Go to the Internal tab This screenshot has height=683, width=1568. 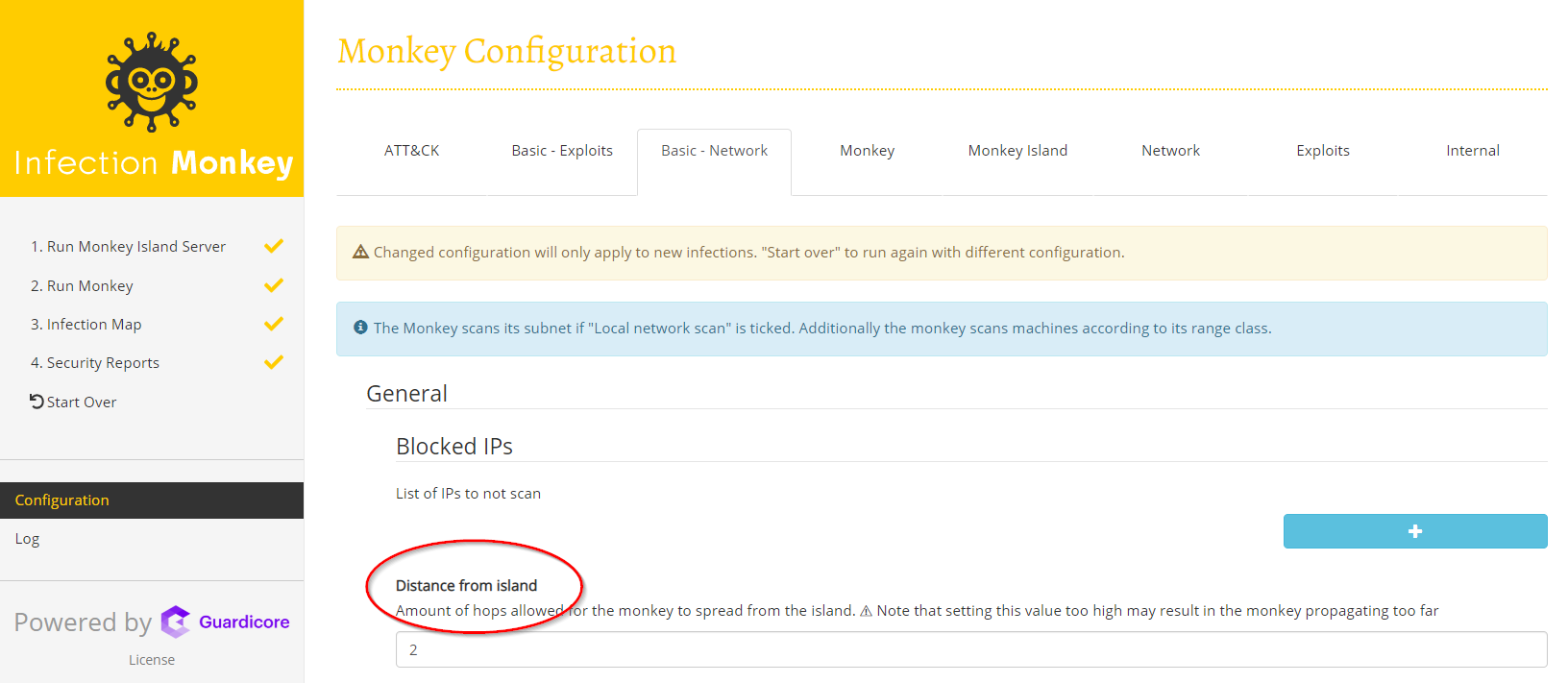[1472, 151]
